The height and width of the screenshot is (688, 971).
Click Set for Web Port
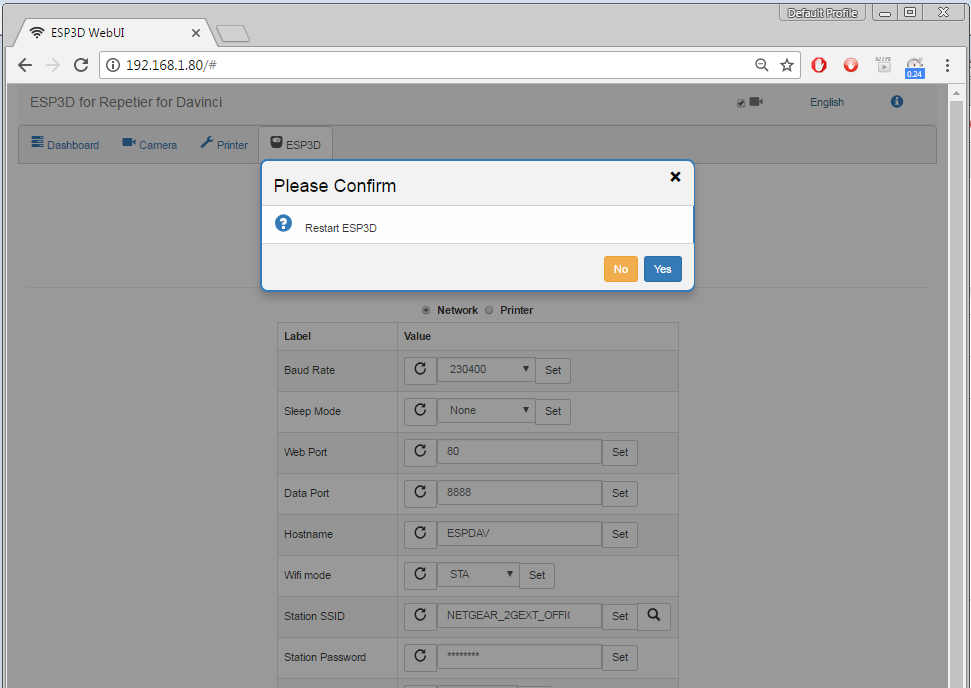[x=620, y=452]
